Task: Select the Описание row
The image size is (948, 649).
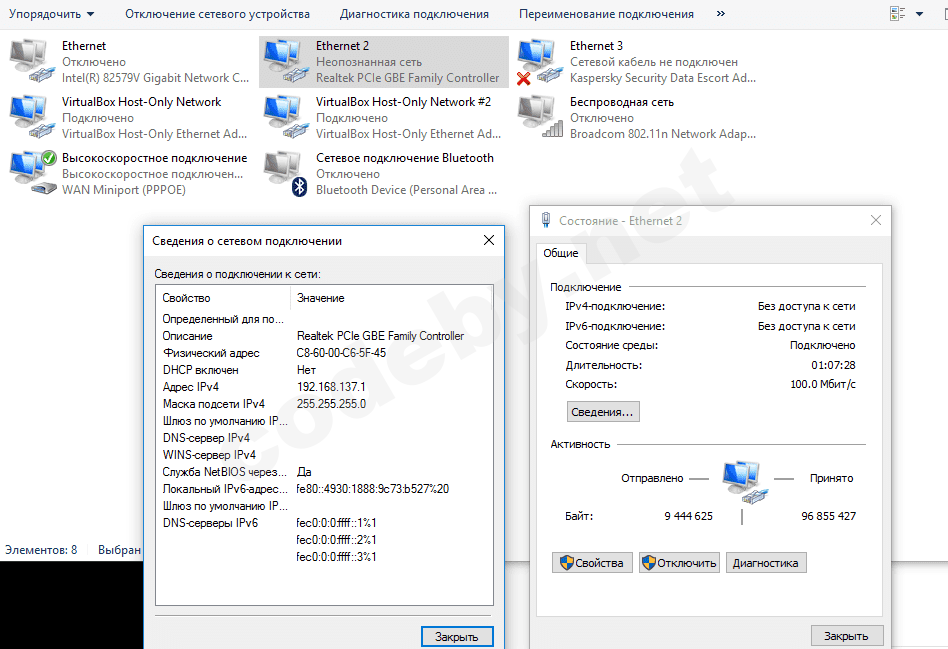Action: 325,336
